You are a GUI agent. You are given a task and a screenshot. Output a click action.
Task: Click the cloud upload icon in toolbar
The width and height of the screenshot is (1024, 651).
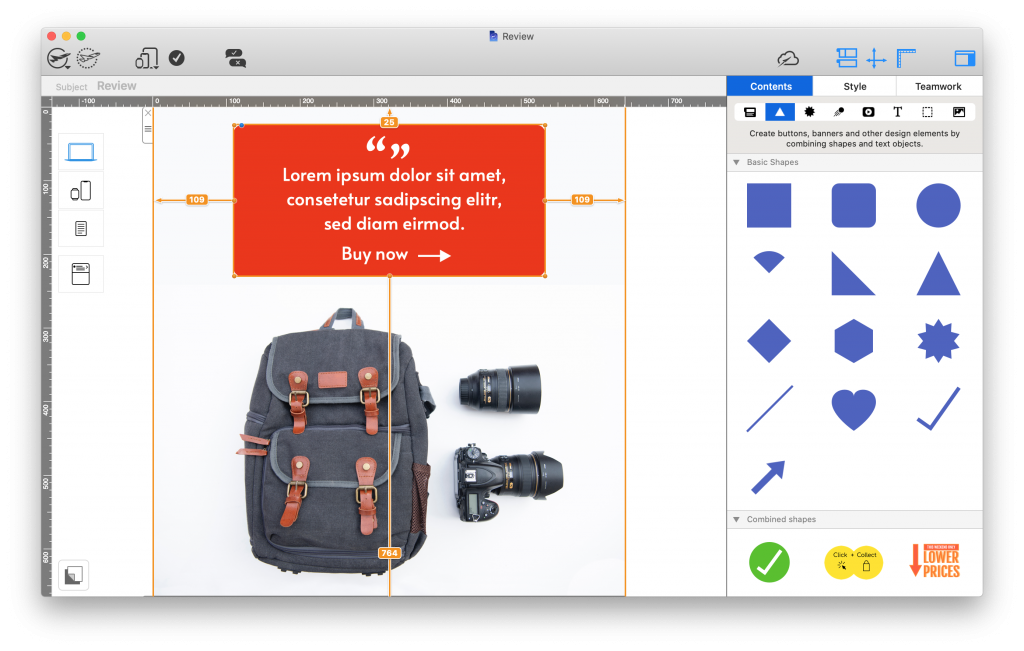[x=788, y=59]
